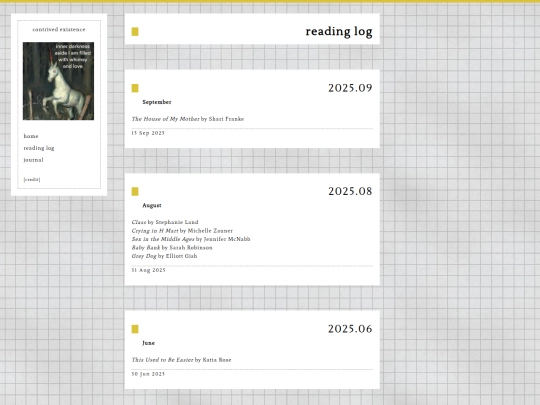Select the June subheading
Viewport: 540px width, 405px height.
[x=148, y=343]
